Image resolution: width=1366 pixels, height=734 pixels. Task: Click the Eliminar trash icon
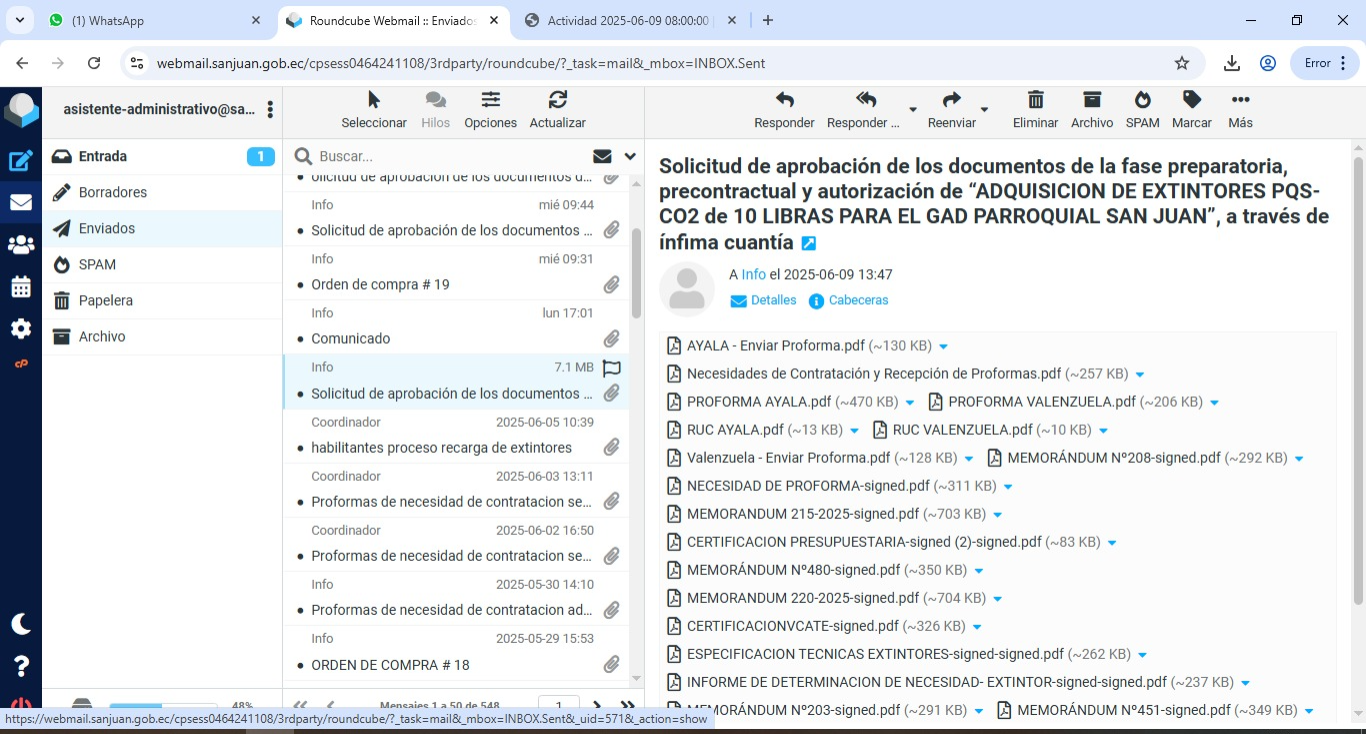[x=1035, y=101]
